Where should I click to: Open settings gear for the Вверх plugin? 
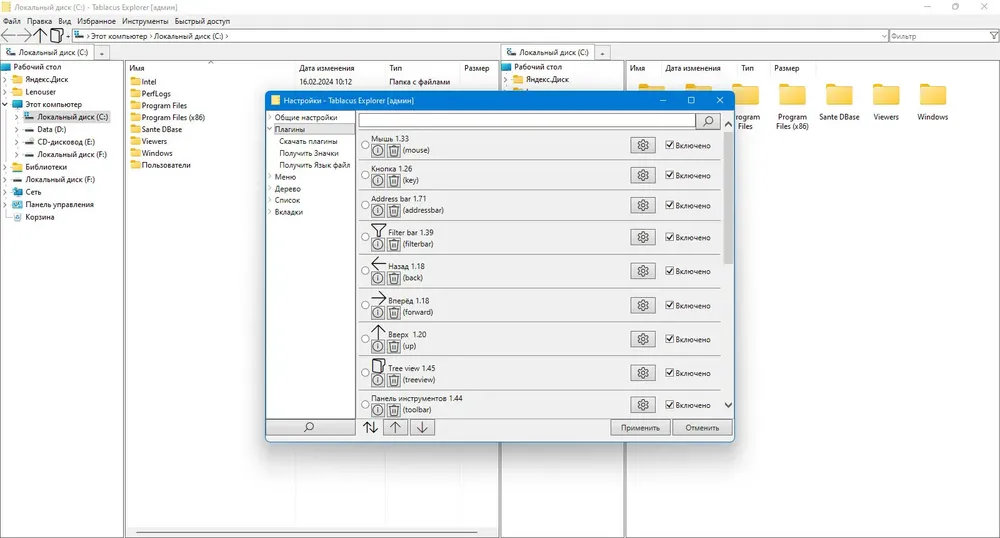pos(643,339)
